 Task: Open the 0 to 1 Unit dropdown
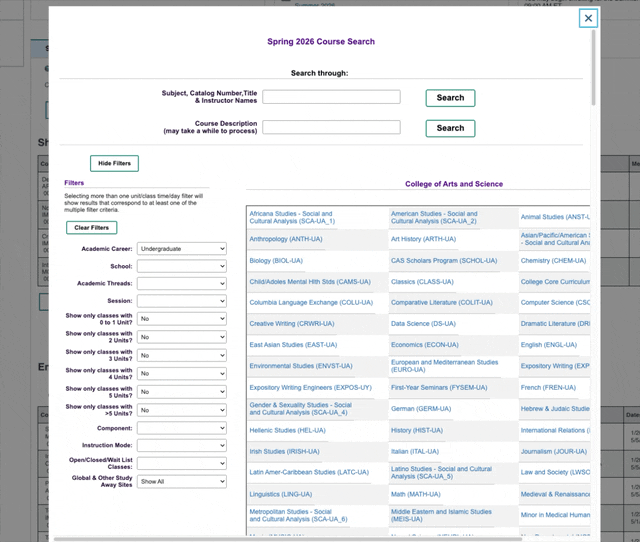tap(182, 318)
